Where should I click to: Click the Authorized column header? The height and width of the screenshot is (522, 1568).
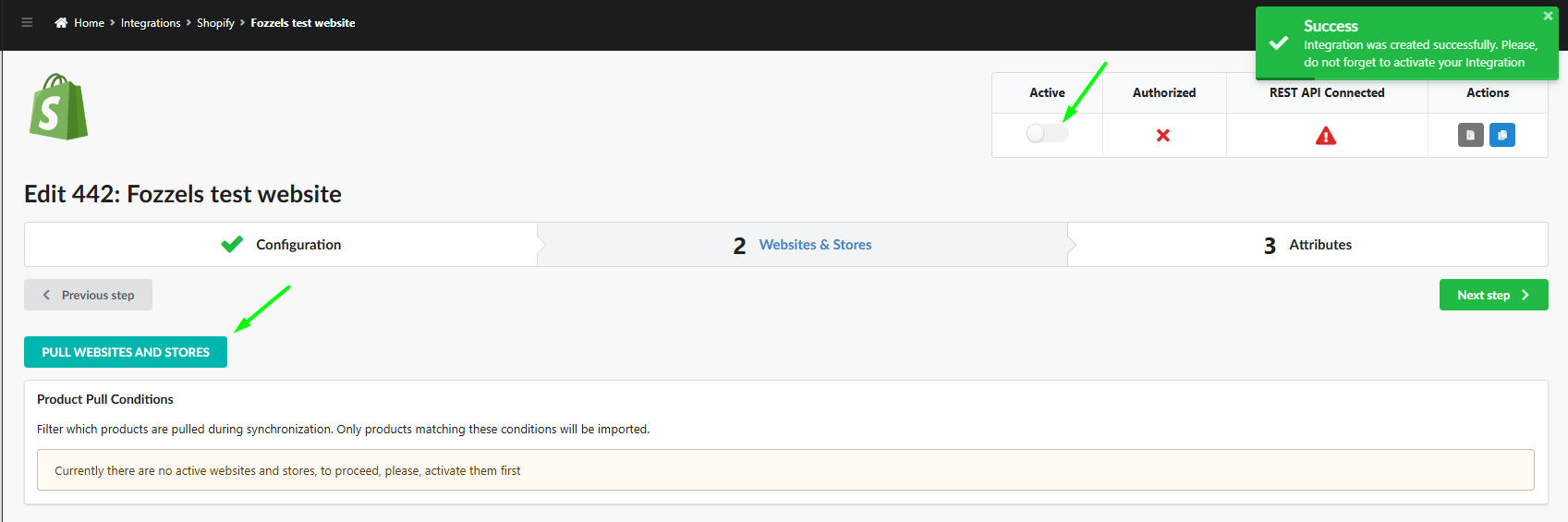[1164, 92]
